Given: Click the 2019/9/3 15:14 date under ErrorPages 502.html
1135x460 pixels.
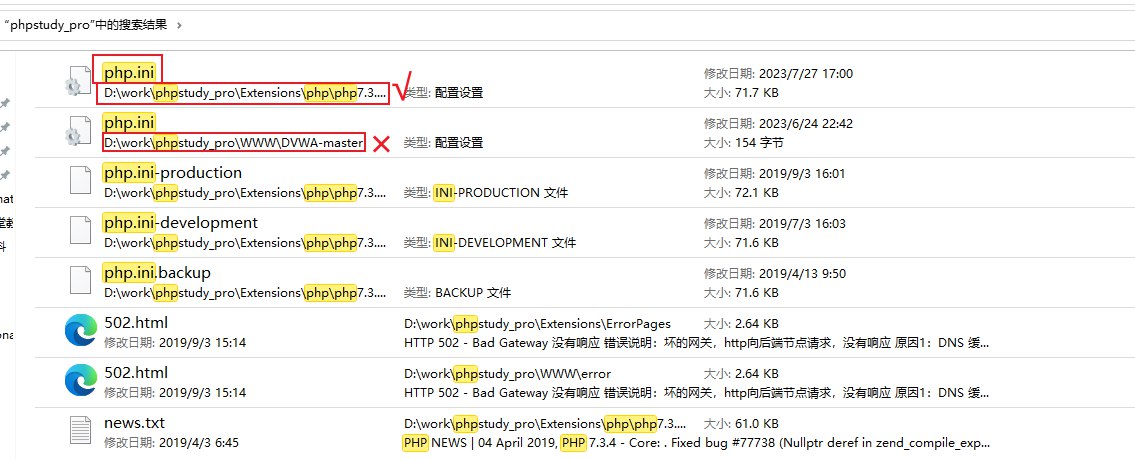Looking at the screenshot, I should [x=175, y=343].
